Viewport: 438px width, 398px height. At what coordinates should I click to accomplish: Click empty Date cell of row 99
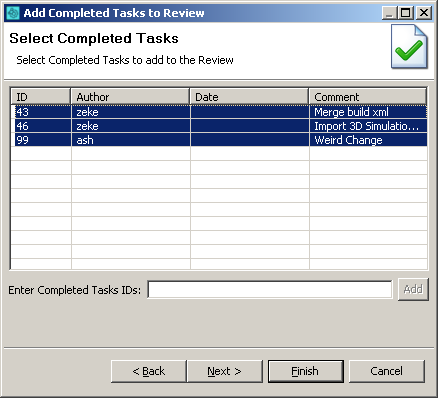point(250,140)
